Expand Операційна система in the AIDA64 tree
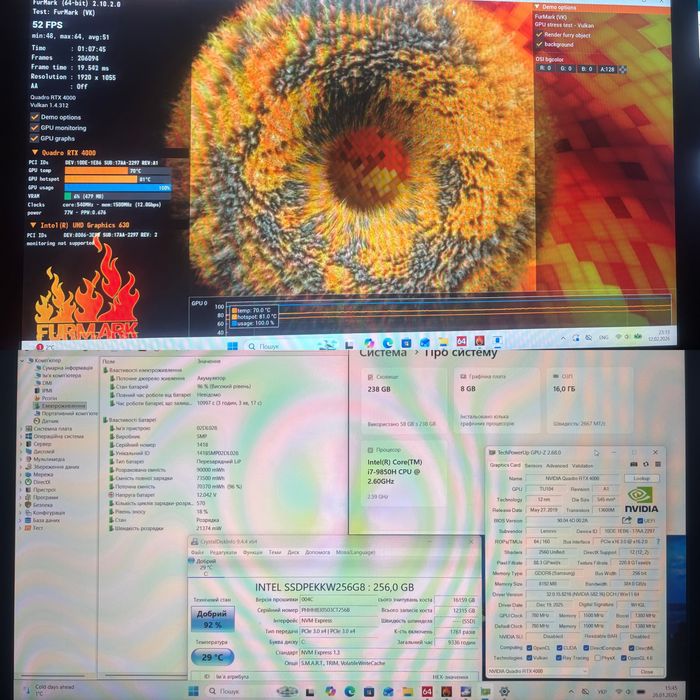 point(21,436)
